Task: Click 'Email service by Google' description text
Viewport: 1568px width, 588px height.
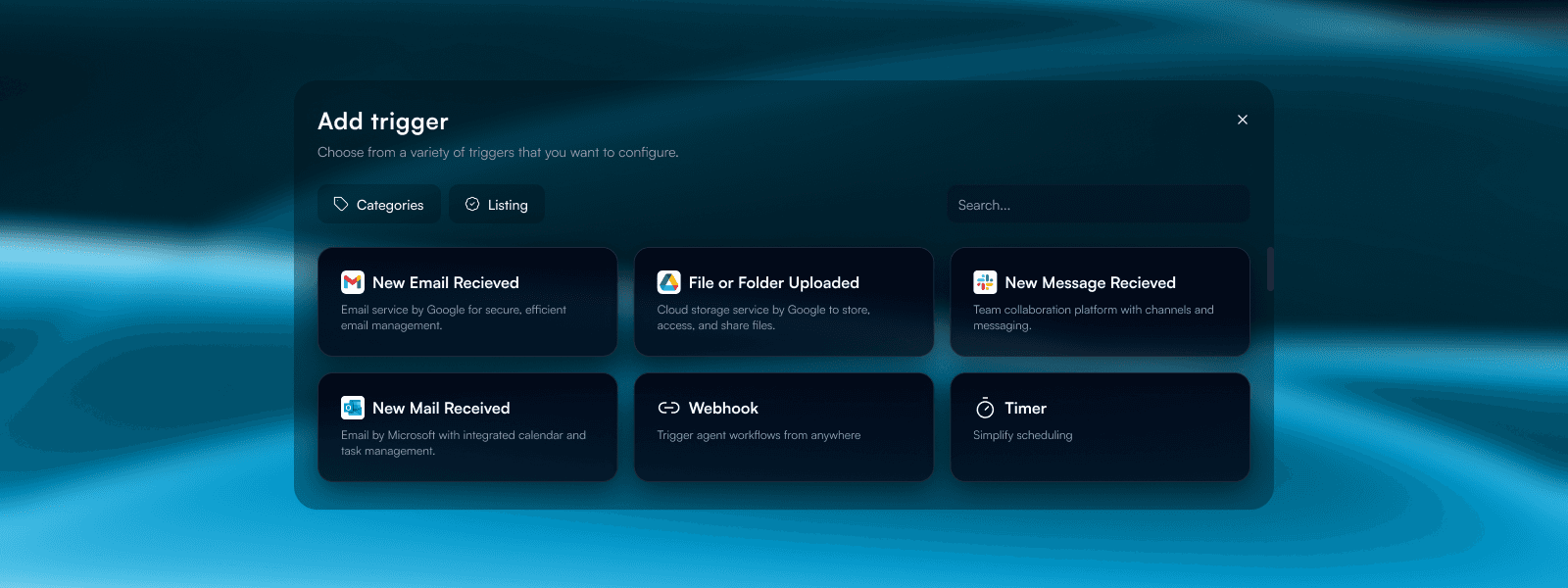Action: 454,318
